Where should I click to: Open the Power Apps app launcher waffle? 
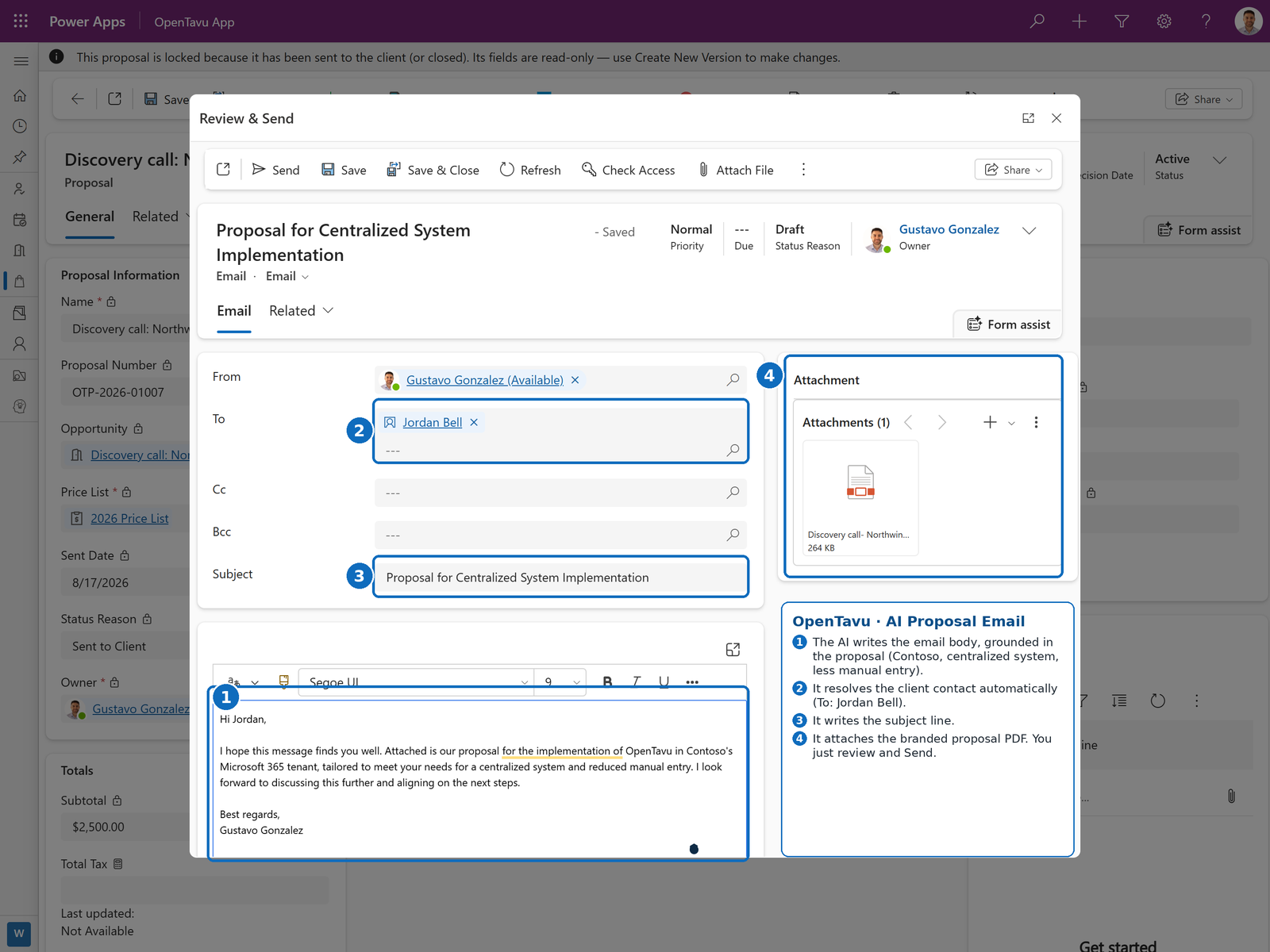pyautogui.click(x=21, y=21)
